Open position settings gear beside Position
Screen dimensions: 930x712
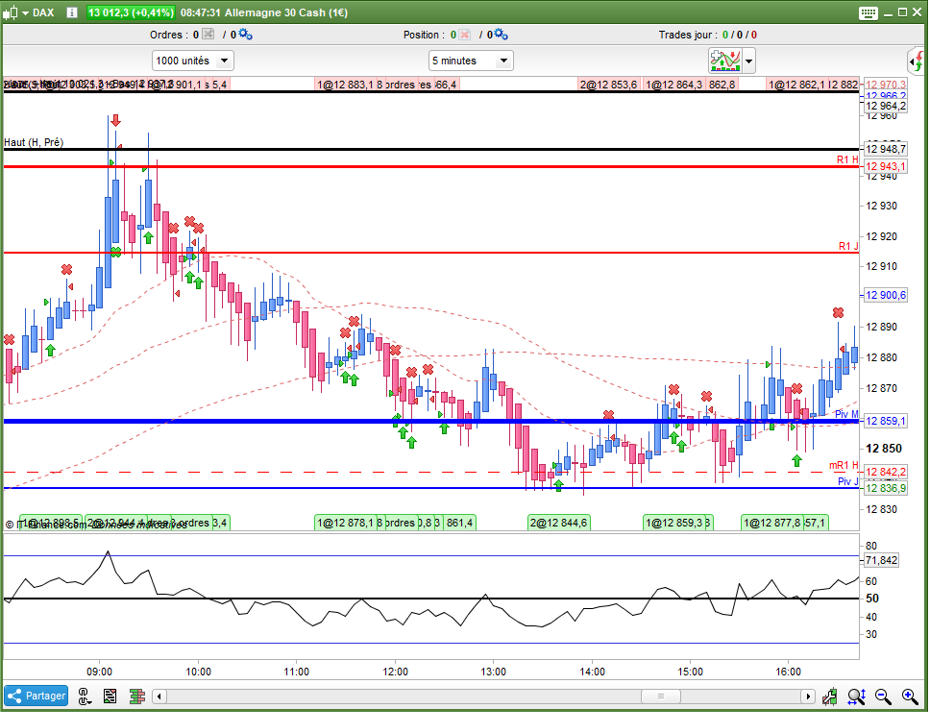click(501, 34)
